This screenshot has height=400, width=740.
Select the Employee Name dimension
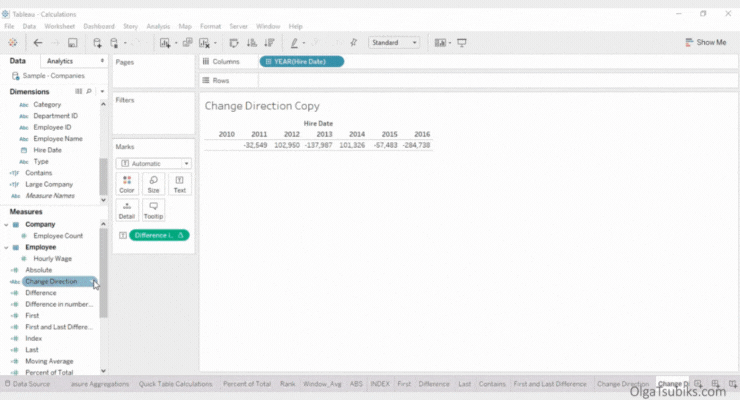[x=58, y=139]
